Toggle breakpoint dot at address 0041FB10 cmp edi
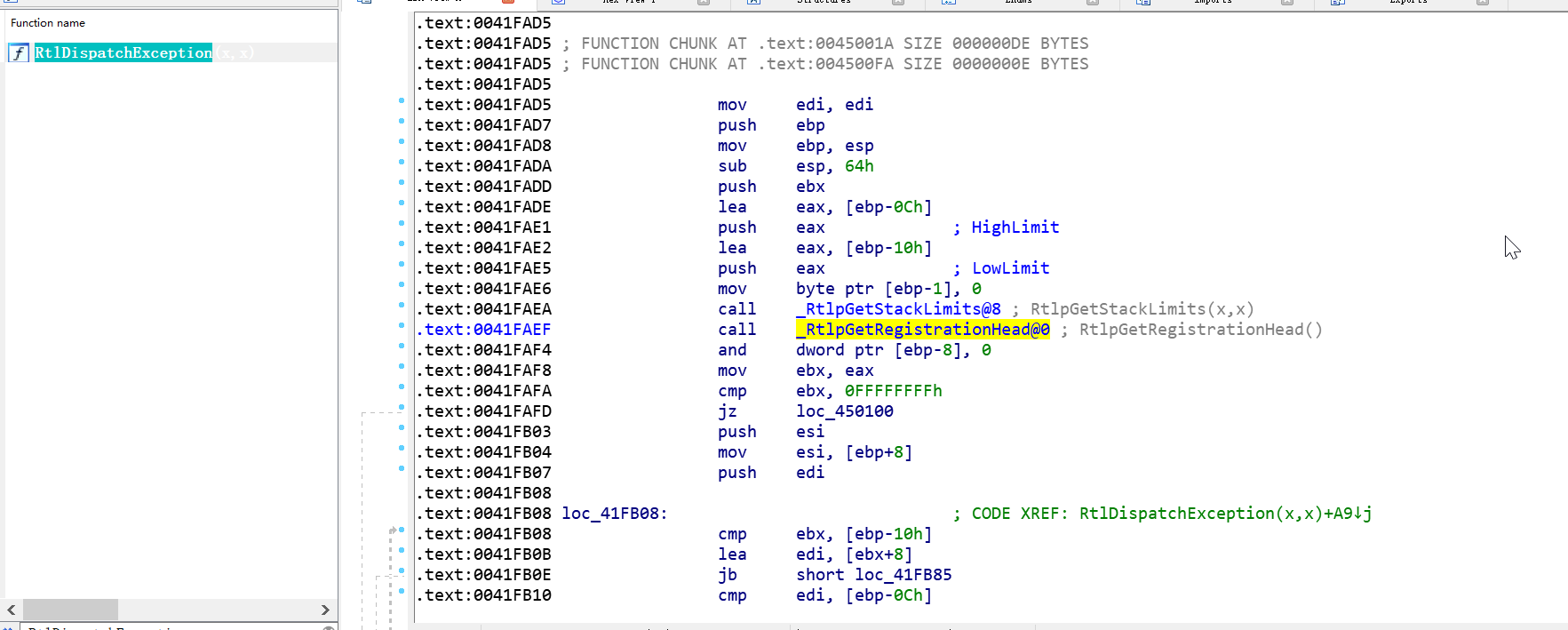The image size is (1568, 630). click(402, 591)
